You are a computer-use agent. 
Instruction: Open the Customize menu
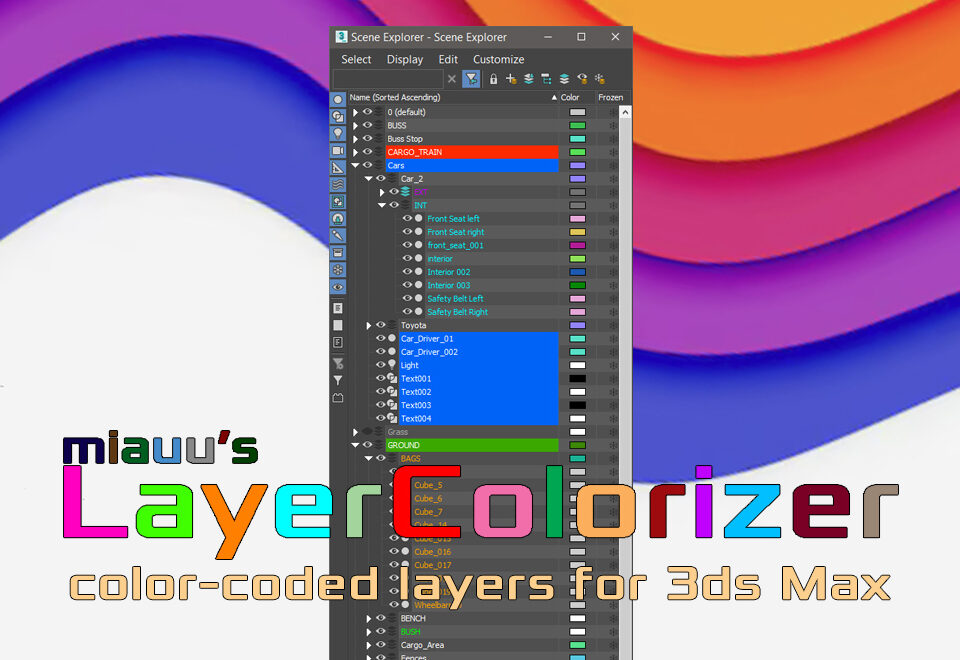[498, 60]
